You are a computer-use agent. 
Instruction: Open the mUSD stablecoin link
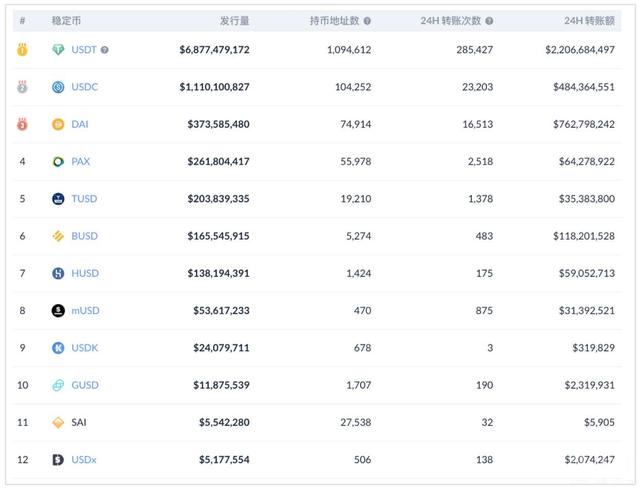point(85,311)
